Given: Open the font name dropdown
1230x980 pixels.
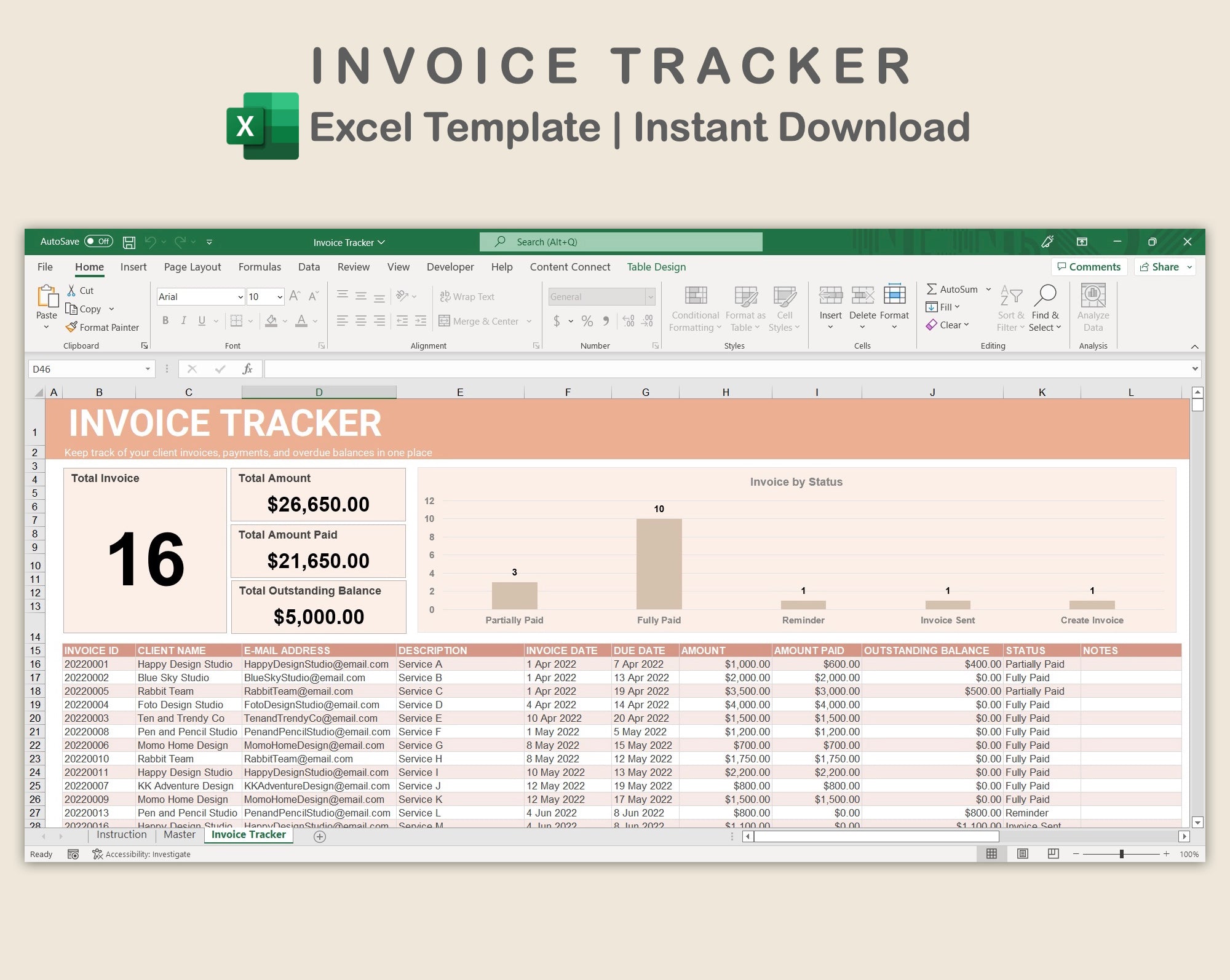Looking at the screenshot, I should coord(240,296).
